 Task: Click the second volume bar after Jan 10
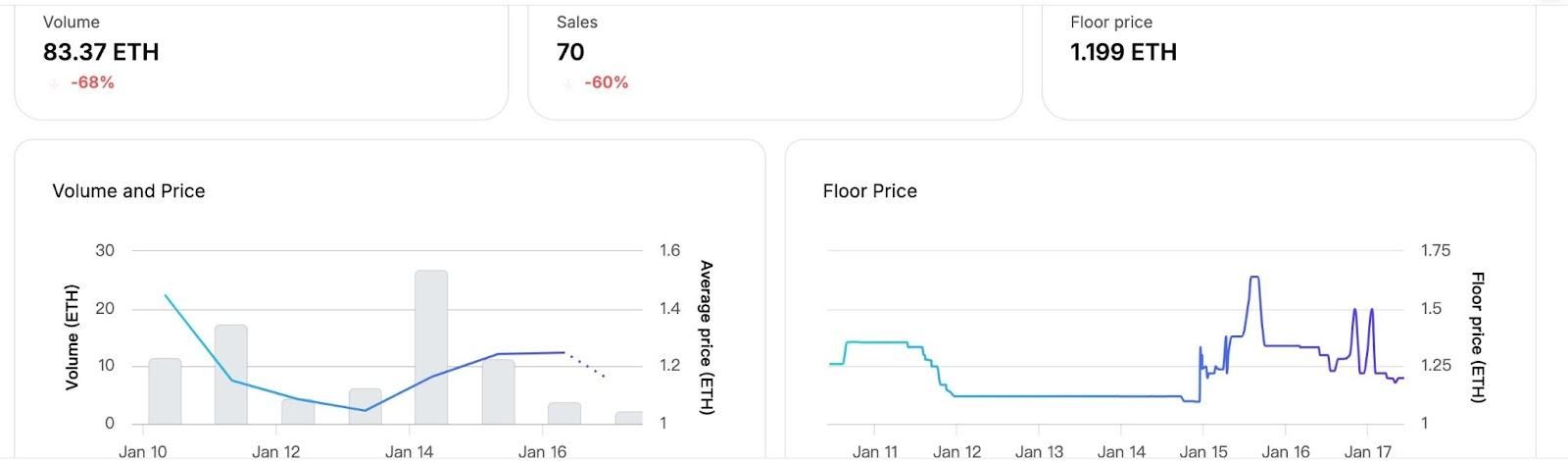[x=231, y=375]
